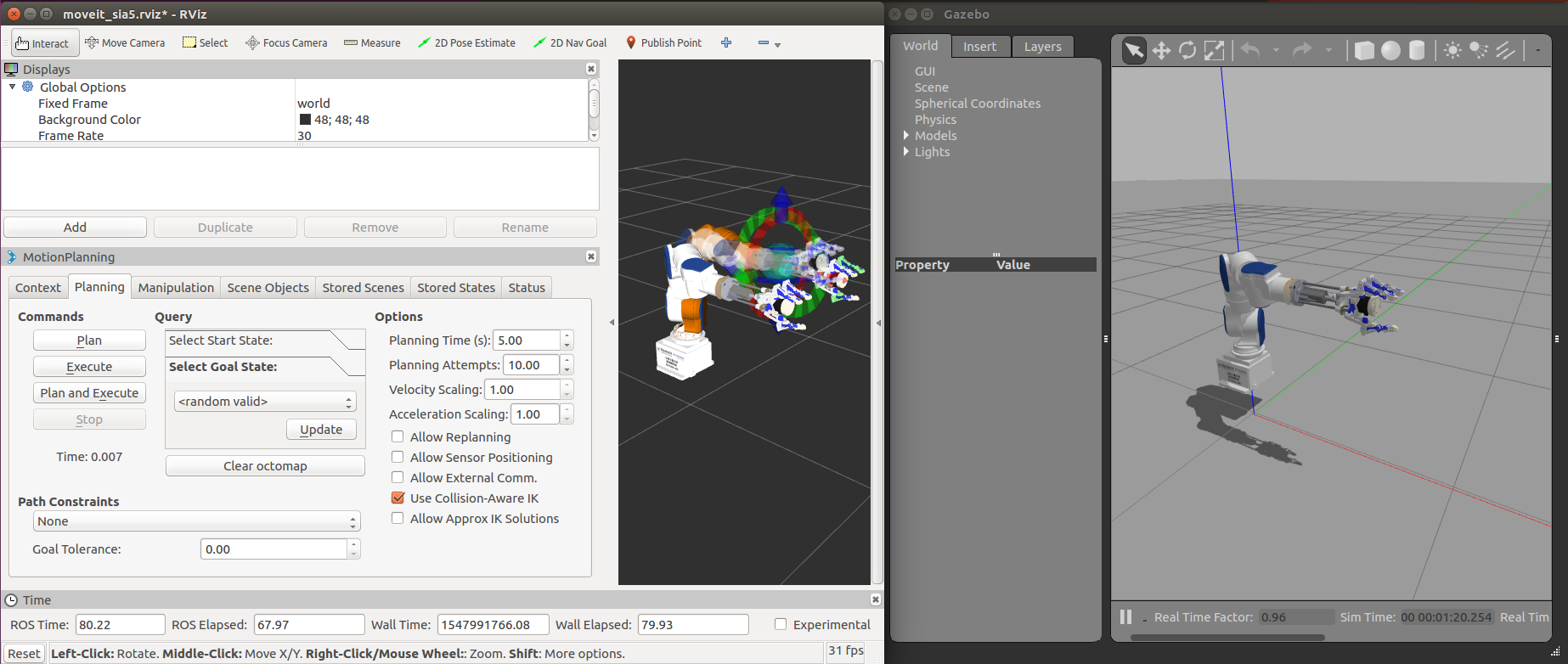Toggle the Experimental checkbox
Image resolution: width=1568 pixels, height=664 pixels.
pos(781,624)
